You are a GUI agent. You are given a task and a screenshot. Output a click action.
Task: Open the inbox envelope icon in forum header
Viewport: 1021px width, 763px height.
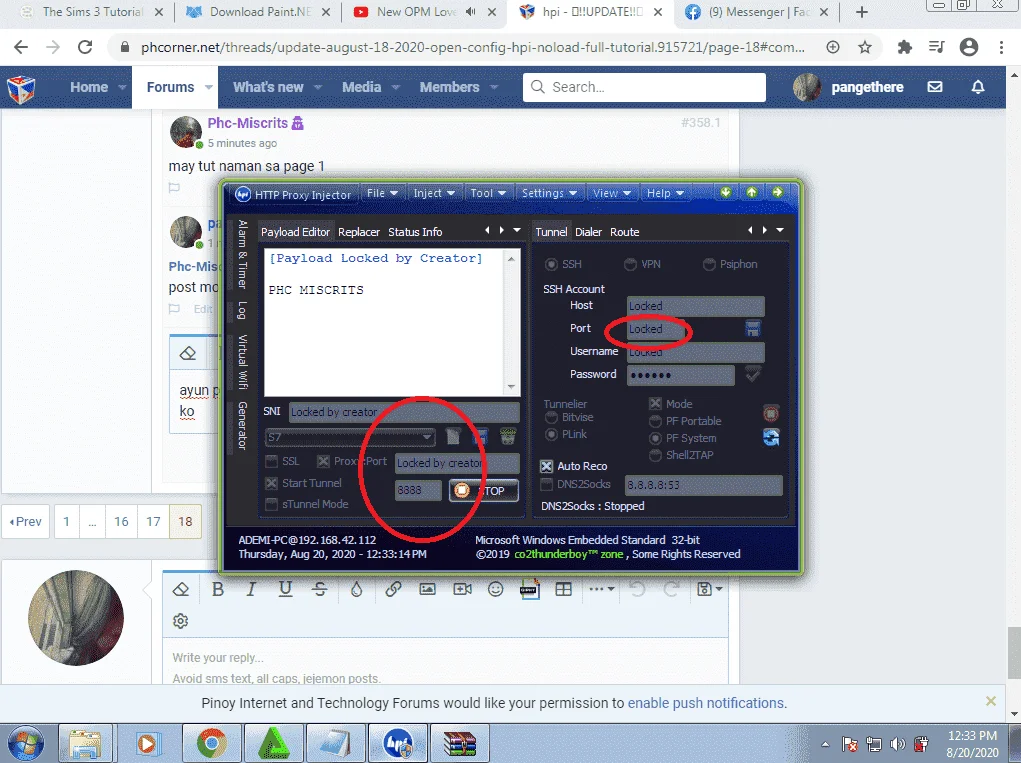(935, 87)
